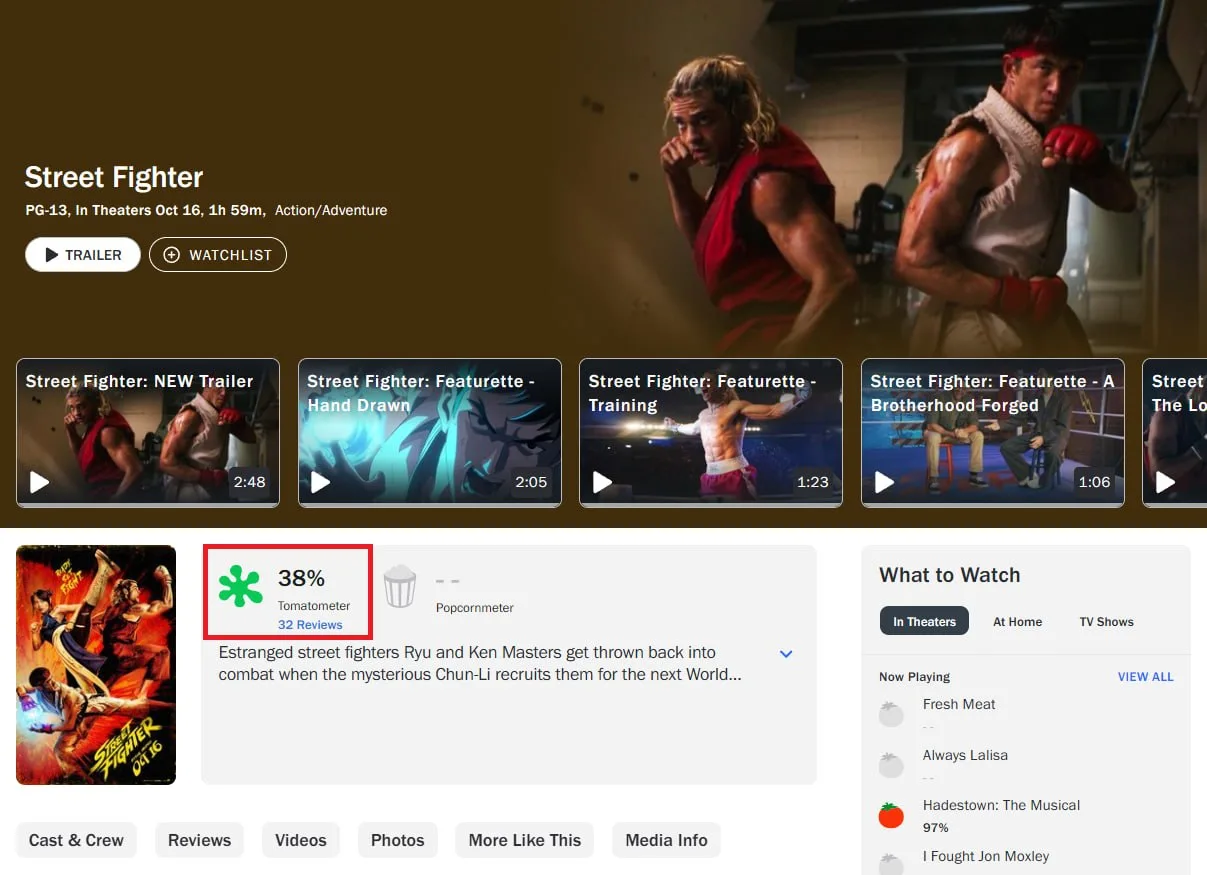
Task: Open the 32 Reviews link
Action: point(310,625)
